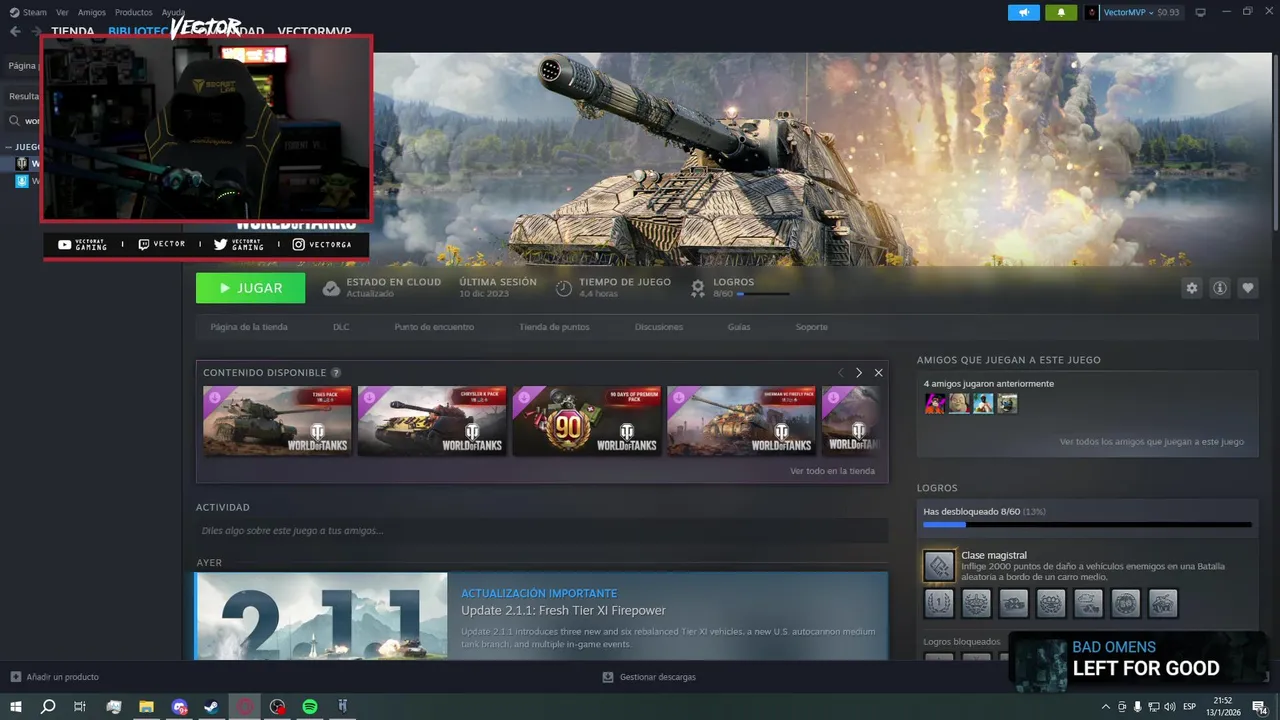Open the Amigos menu

(x=92, y=12)
